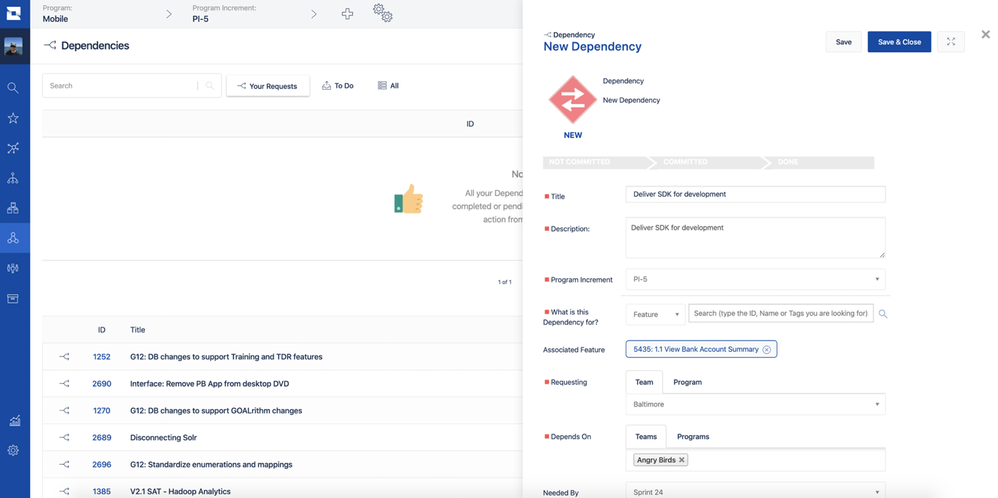Remove the associated feature 5435 chip
Screen dimensions: 998x498
coord(766,350)
